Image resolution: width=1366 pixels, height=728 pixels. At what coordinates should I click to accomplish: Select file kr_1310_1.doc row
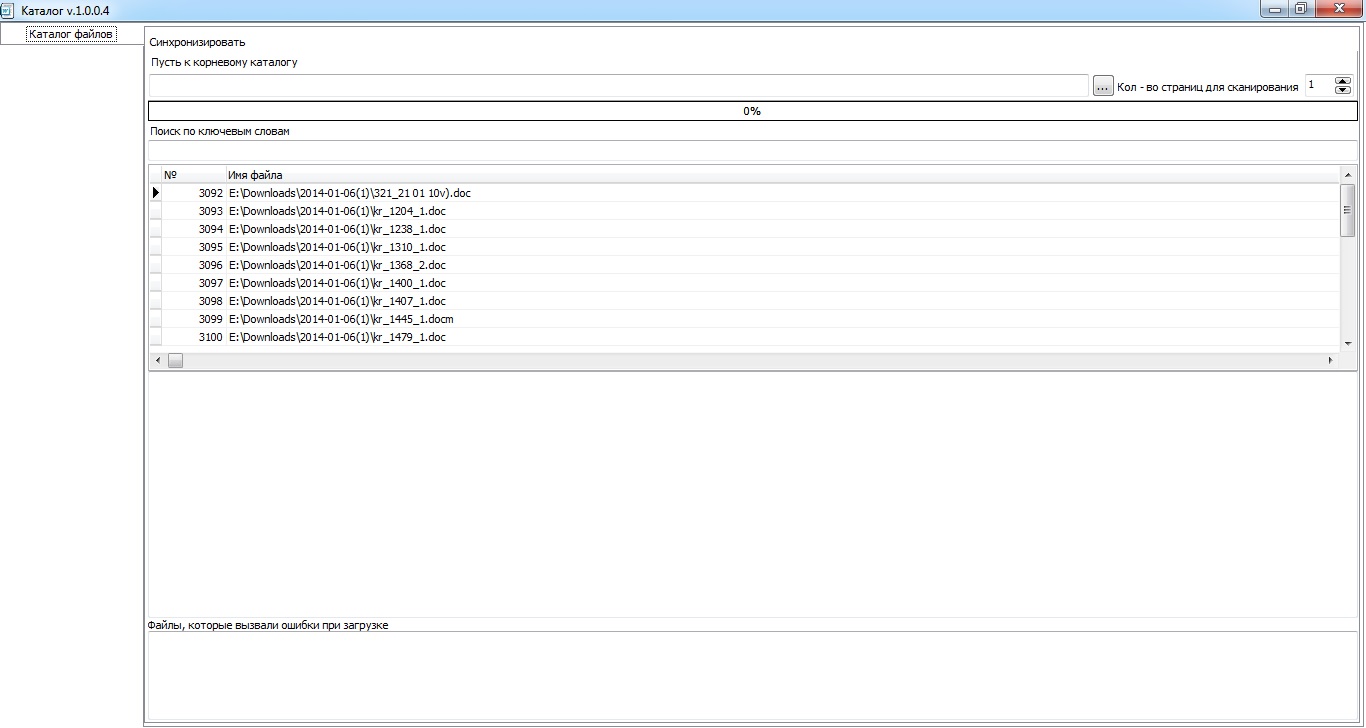[744, 247]
